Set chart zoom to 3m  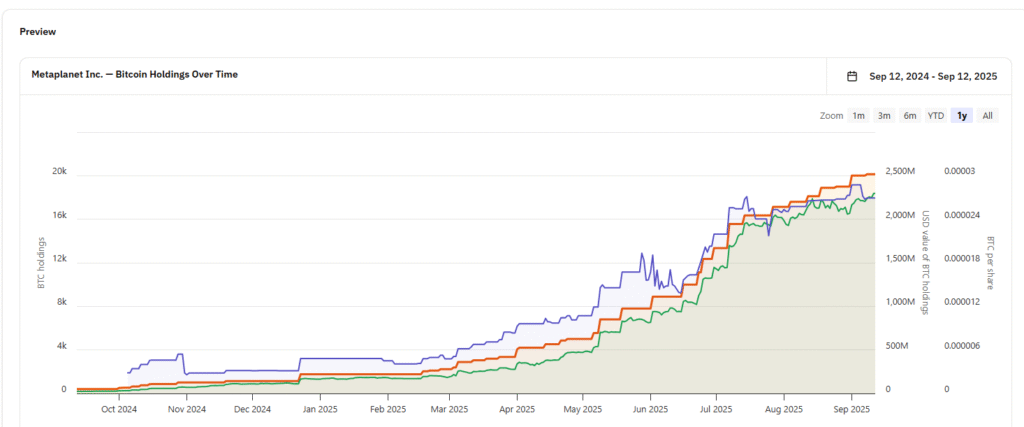tap(884, 116)
